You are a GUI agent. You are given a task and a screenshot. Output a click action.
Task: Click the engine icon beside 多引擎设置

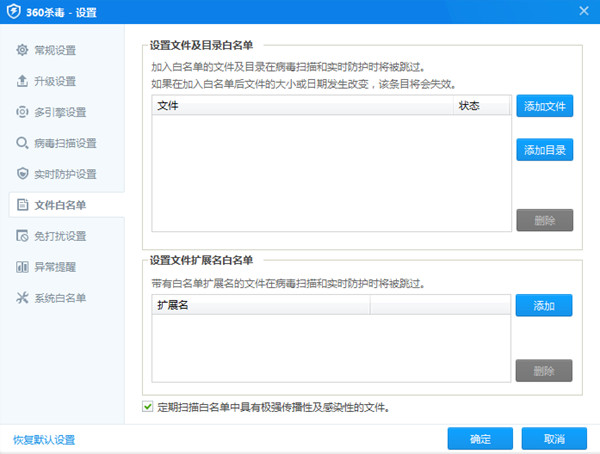pyautogui.click(x=22, y=112)
